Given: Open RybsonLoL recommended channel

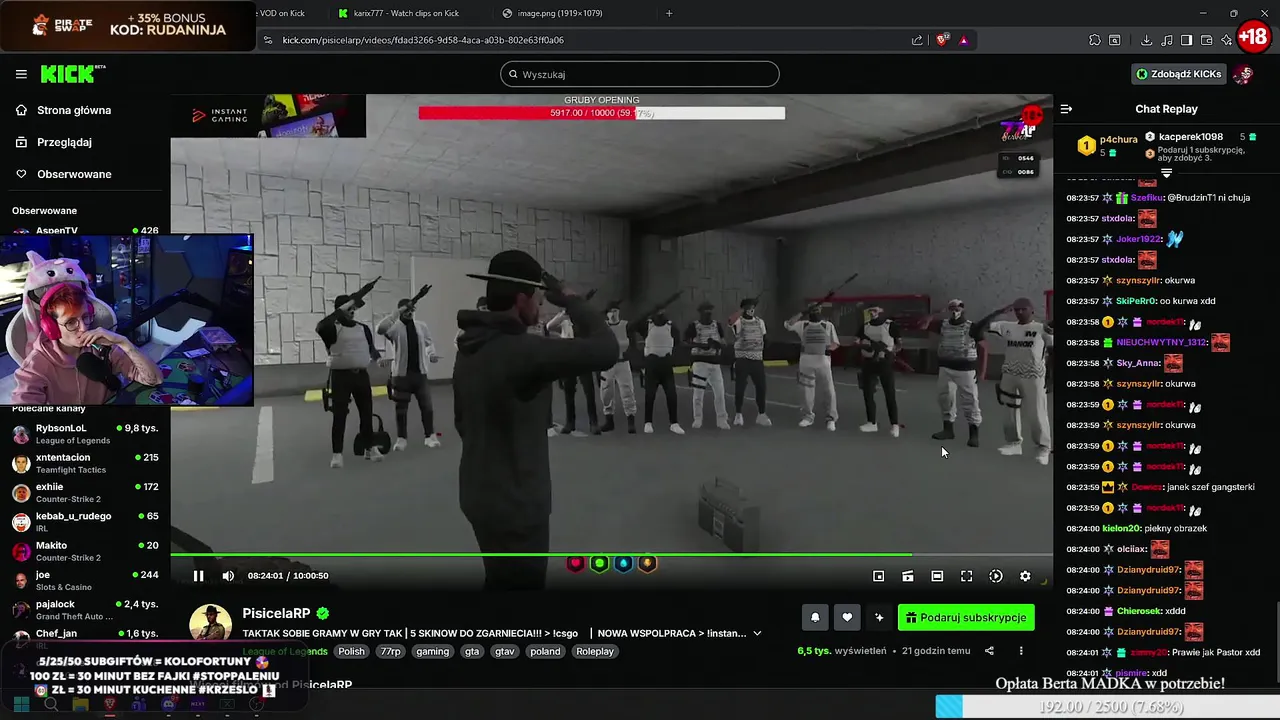Looking at the screenshot, I should (x=85, y=434).
